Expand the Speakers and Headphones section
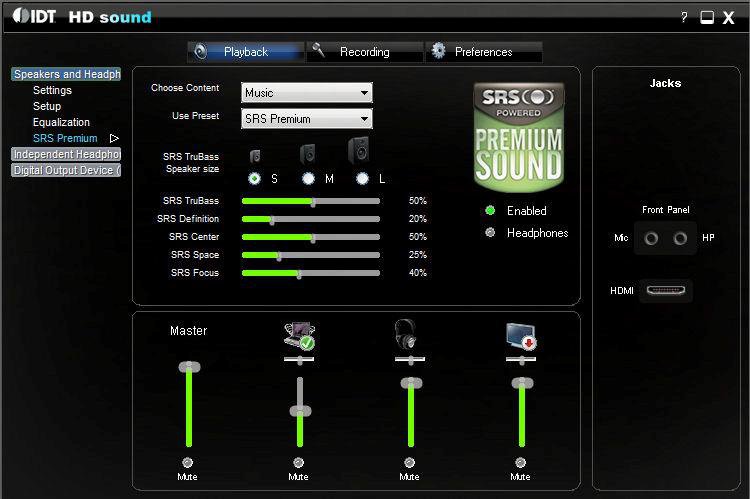Screen dimensions: 750x499 66,74
